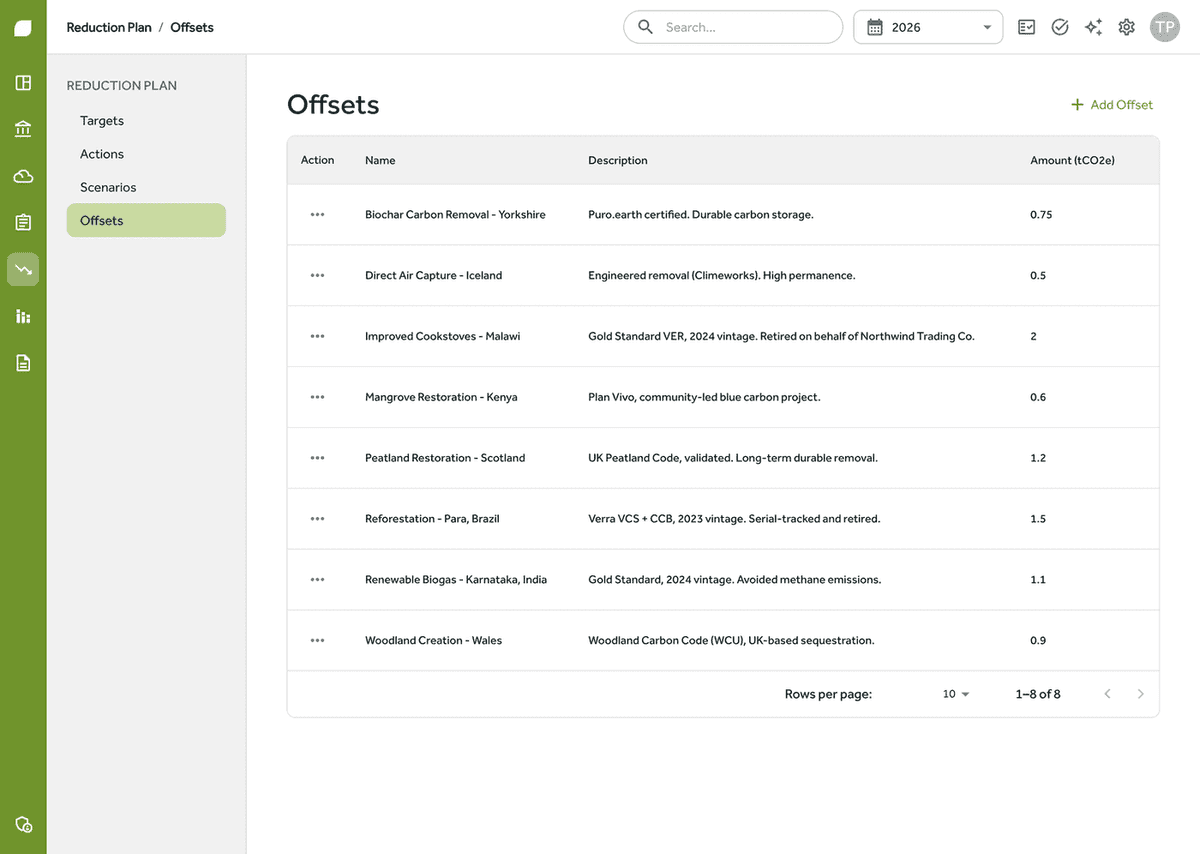
Task: Open the dashboard layout sidebar icon
Action: [x=23, y=83]
